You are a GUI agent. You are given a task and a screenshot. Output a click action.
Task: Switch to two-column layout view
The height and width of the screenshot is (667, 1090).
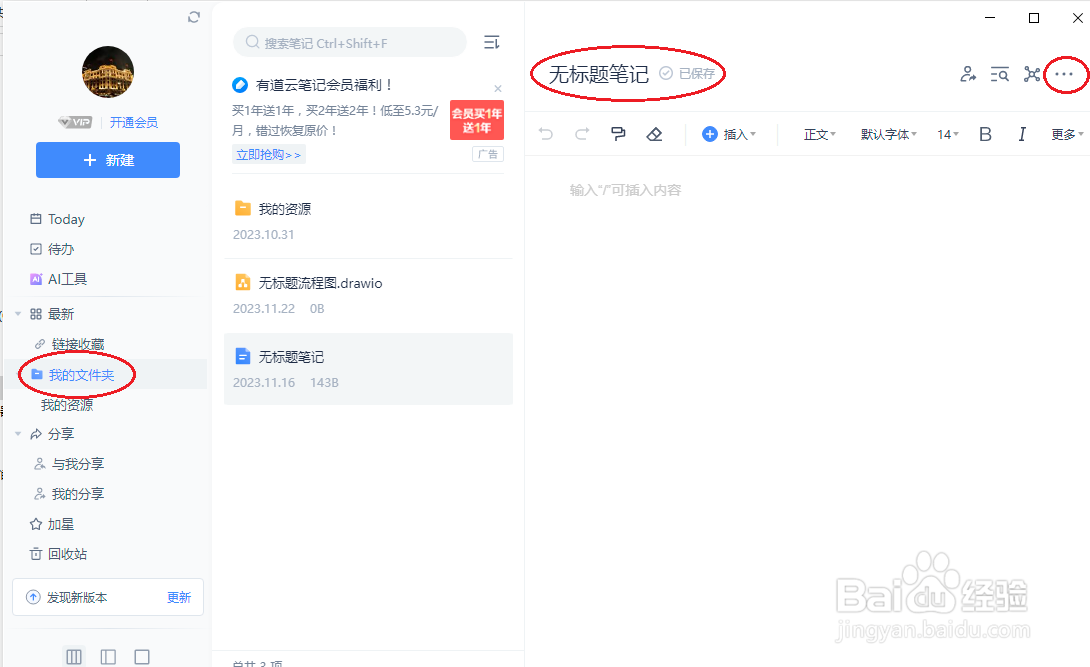[108, 657]
